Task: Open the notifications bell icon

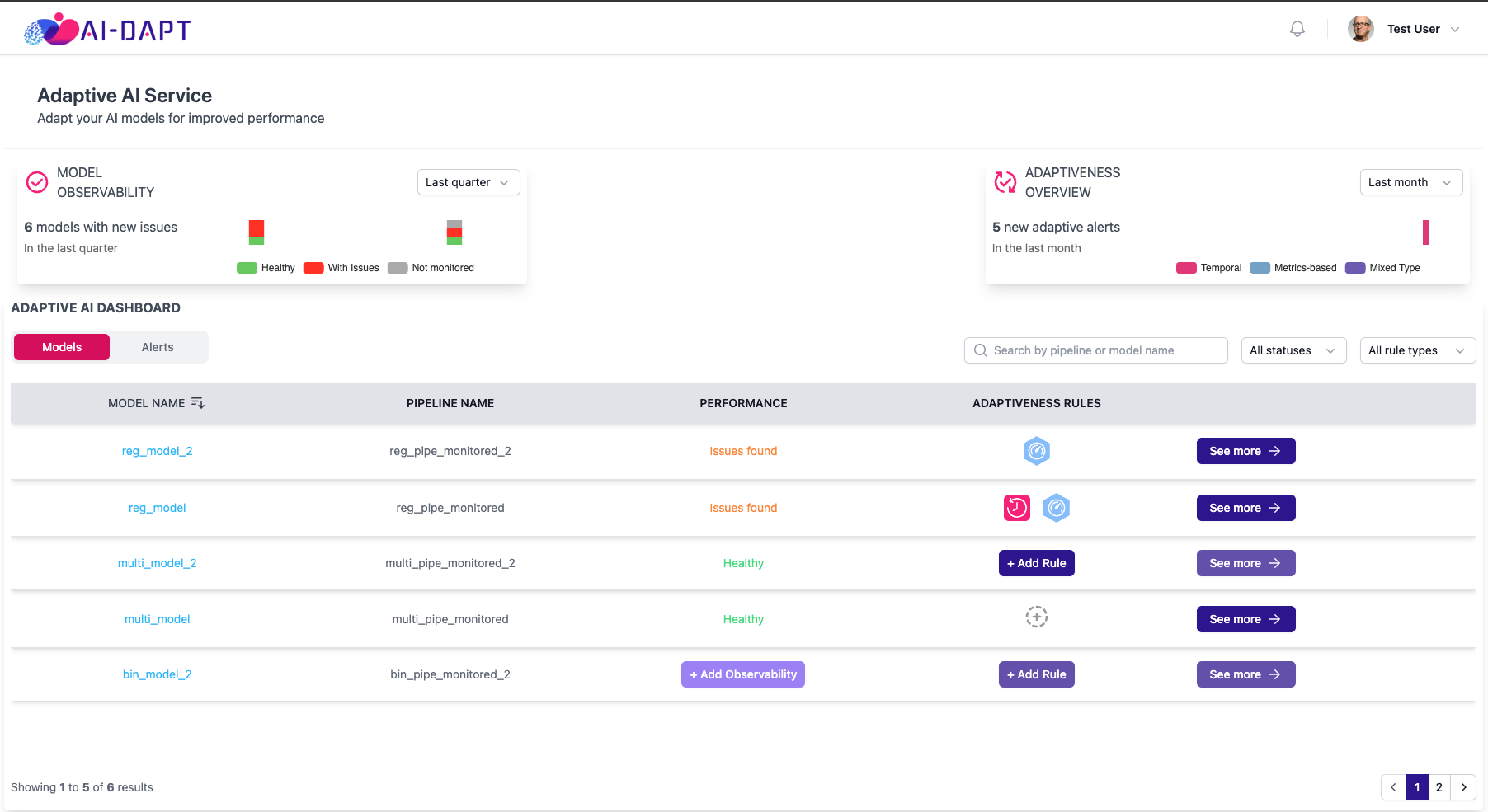Action: point(1297,29)
